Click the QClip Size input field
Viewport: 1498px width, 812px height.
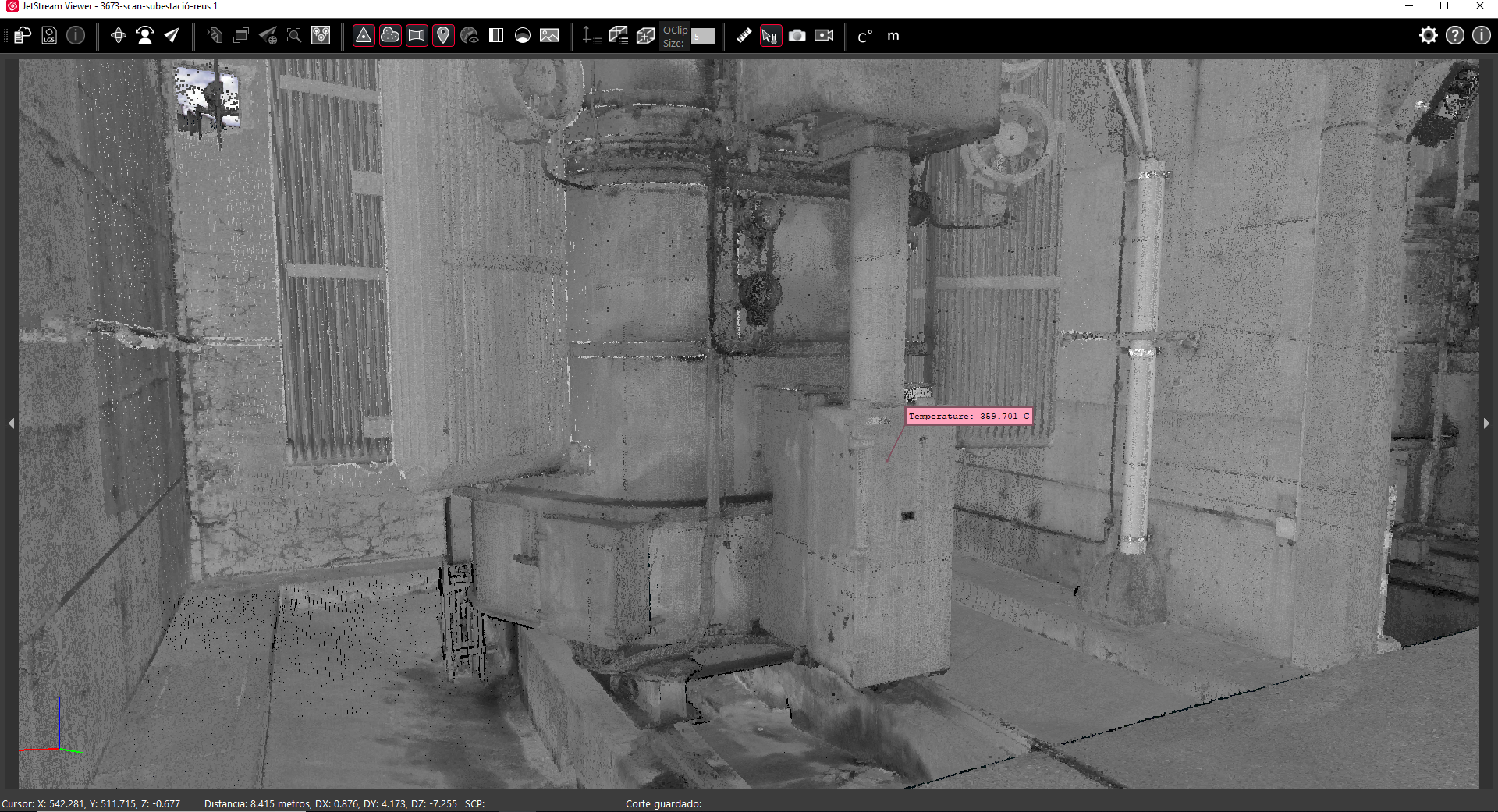(703, 36)
